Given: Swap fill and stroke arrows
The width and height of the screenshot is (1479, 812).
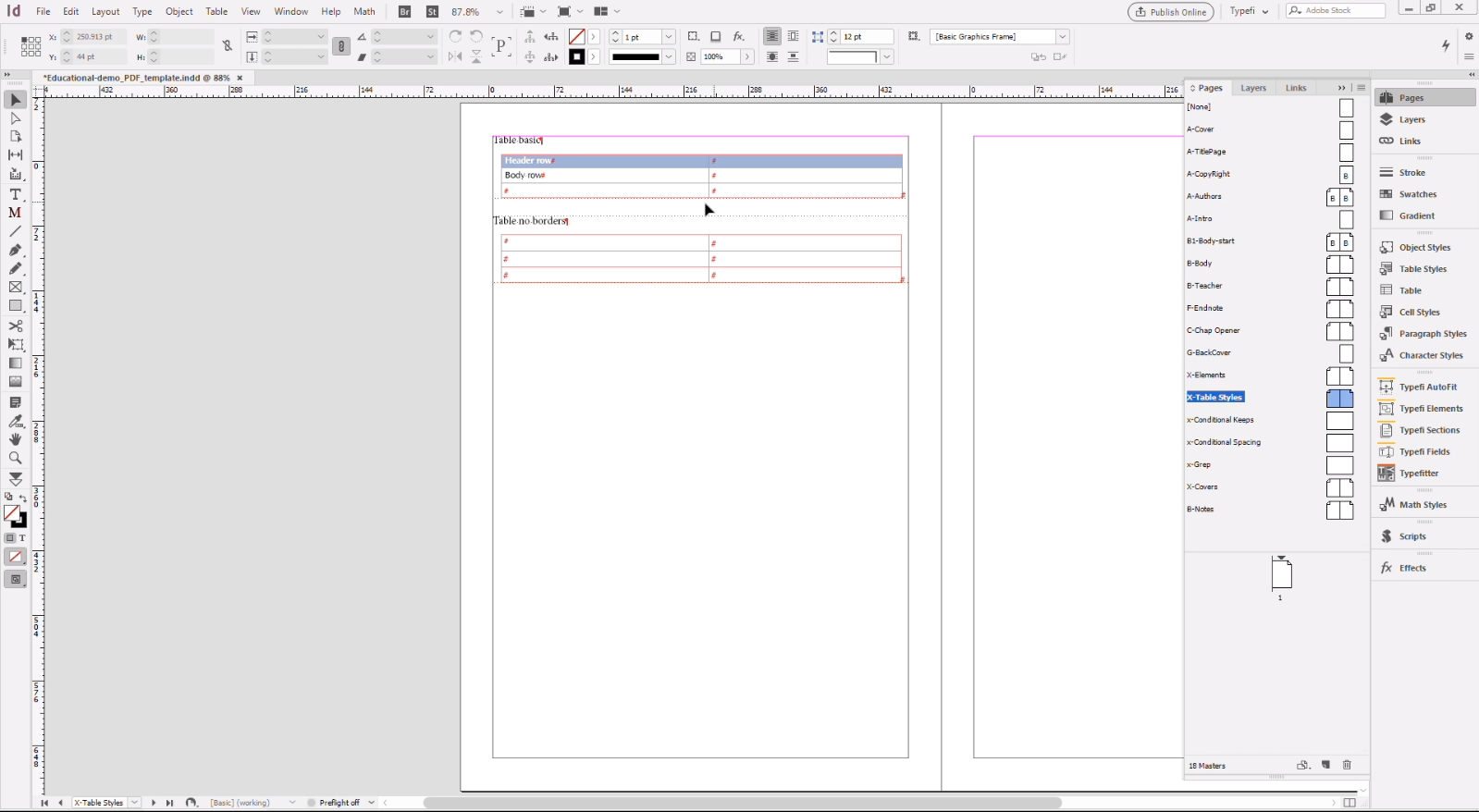Looking at the screenshot, I should tap(23, 498).
